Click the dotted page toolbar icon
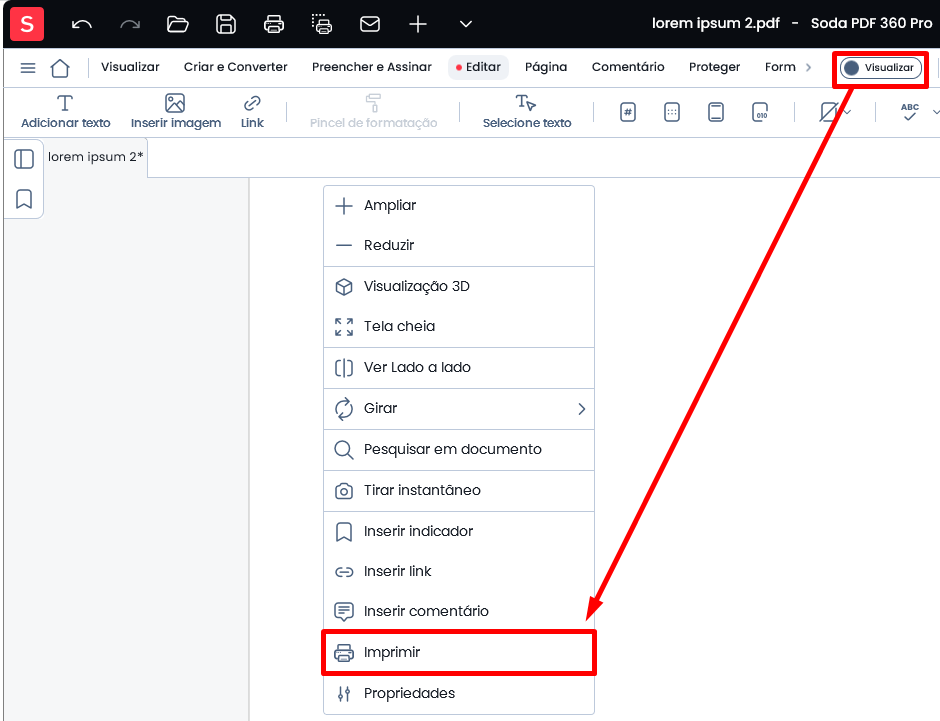This screenshot has width=940, height=721. pos(672,112)
